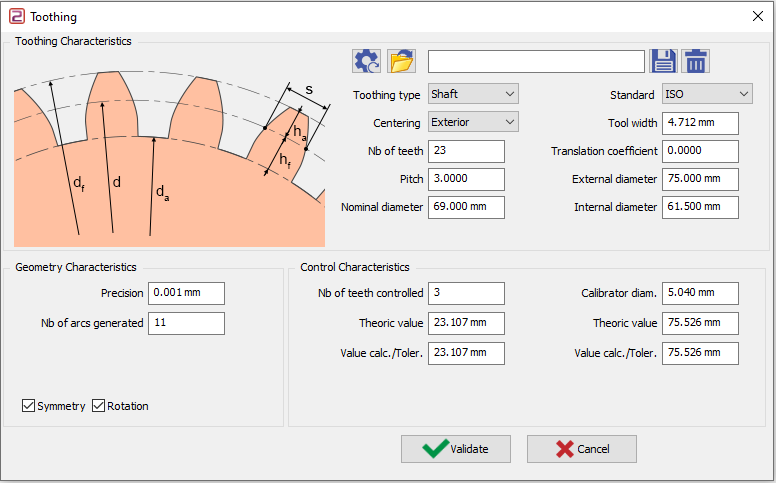The image size is (776, 483).
Task: Save toothing preset with floppy disk icon
Action: click(664, 61)
